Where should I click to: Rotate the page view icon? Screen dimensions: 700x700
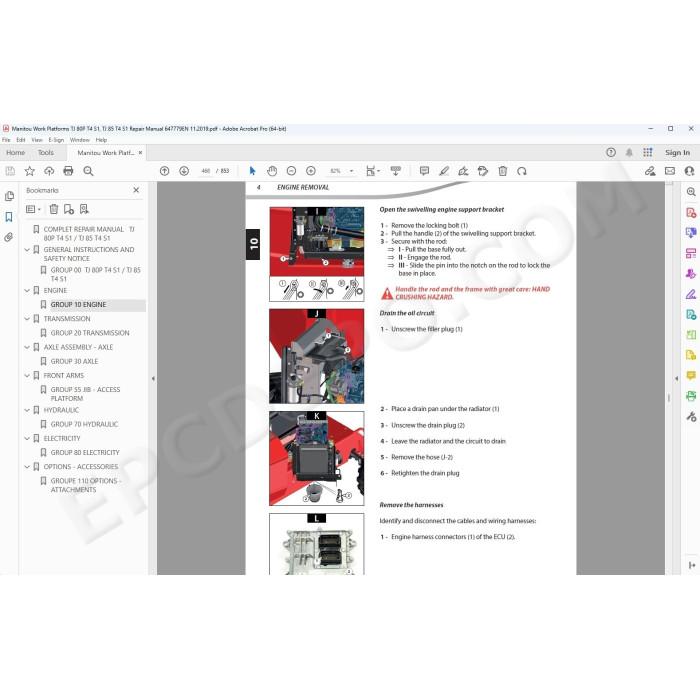(x=522, y=171)
